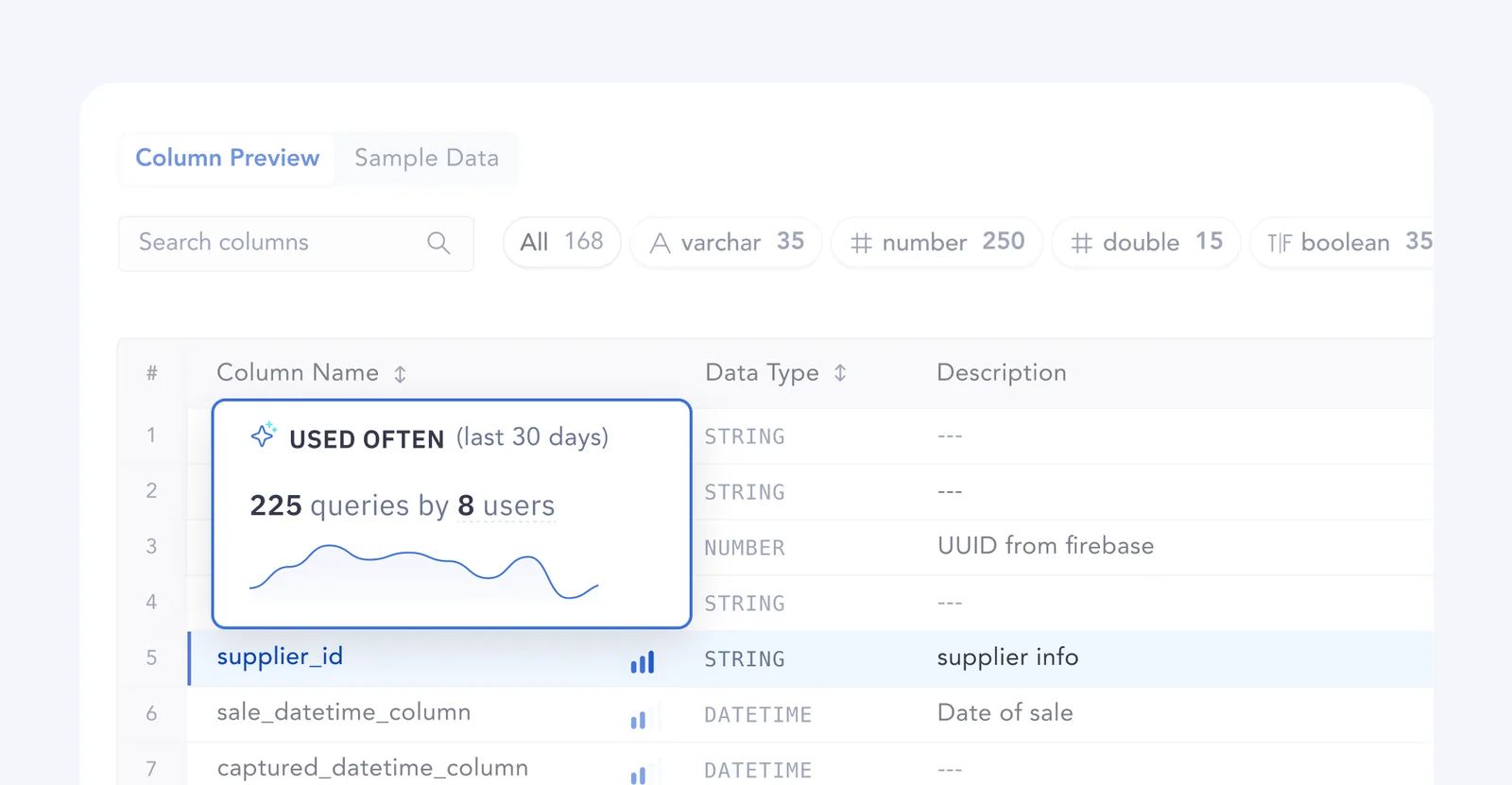Filter by number 250 chip
The image size is (1512, 785).
pos(936,242)
